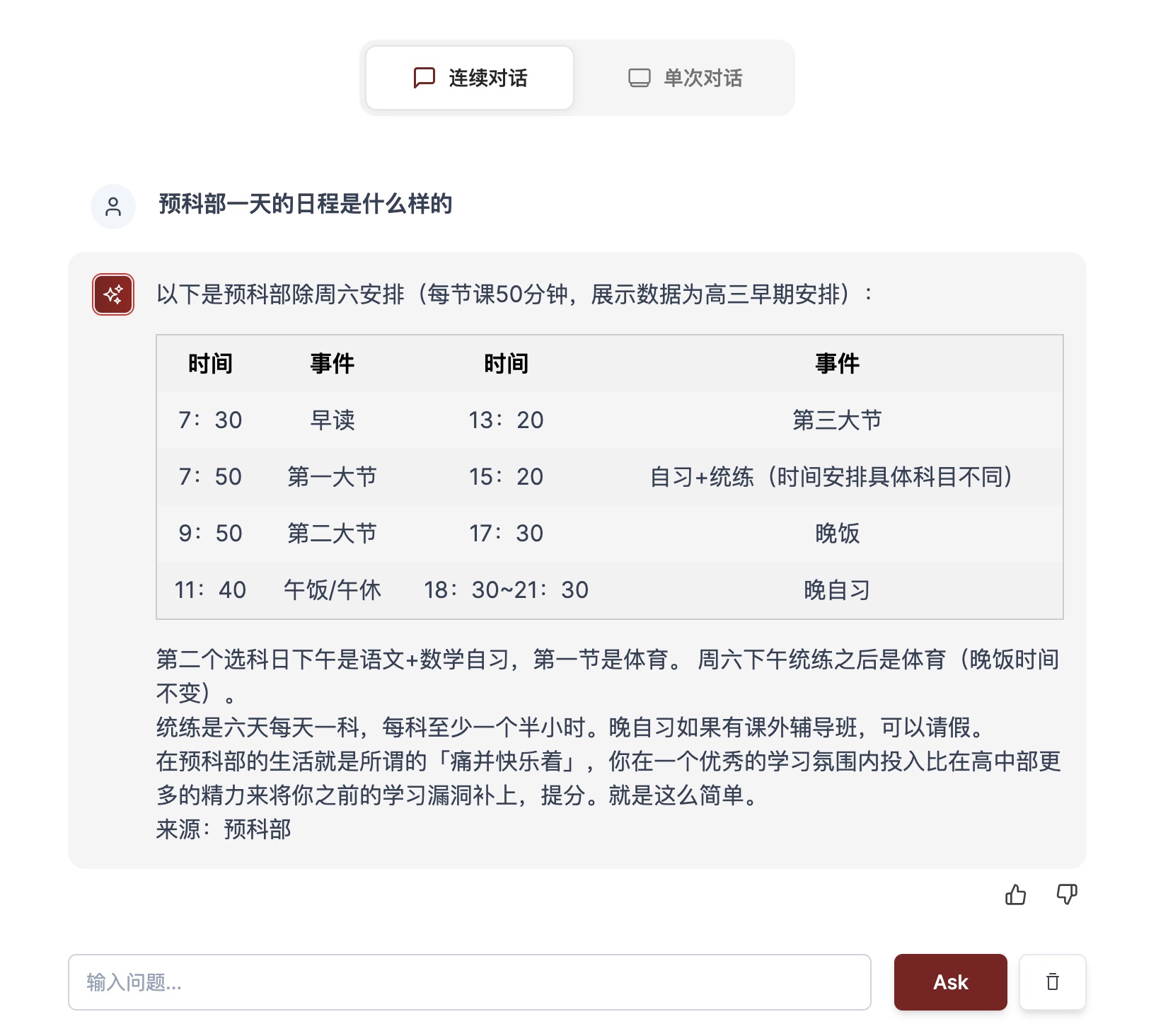The width and height of the screenshot is (1156, 1036).
Task: Click the 午饭/午休 table cell
Action: click(x=332, y=590)
